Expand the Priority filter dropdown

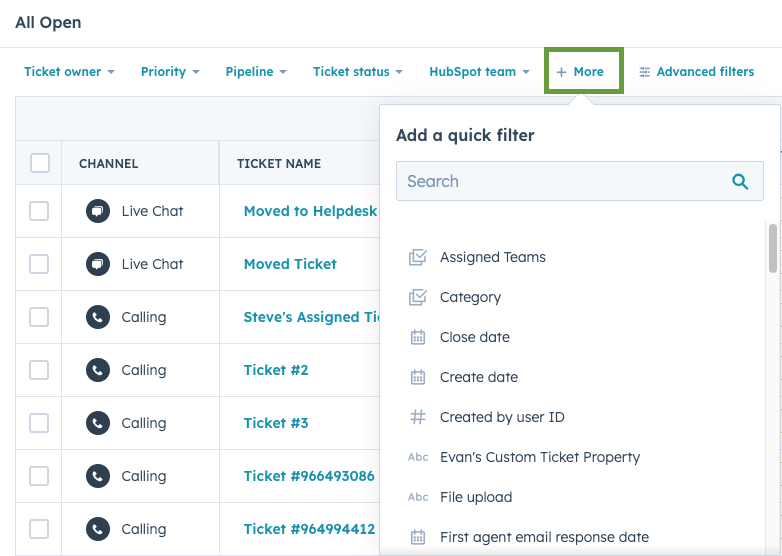click(x=170, y=72)
